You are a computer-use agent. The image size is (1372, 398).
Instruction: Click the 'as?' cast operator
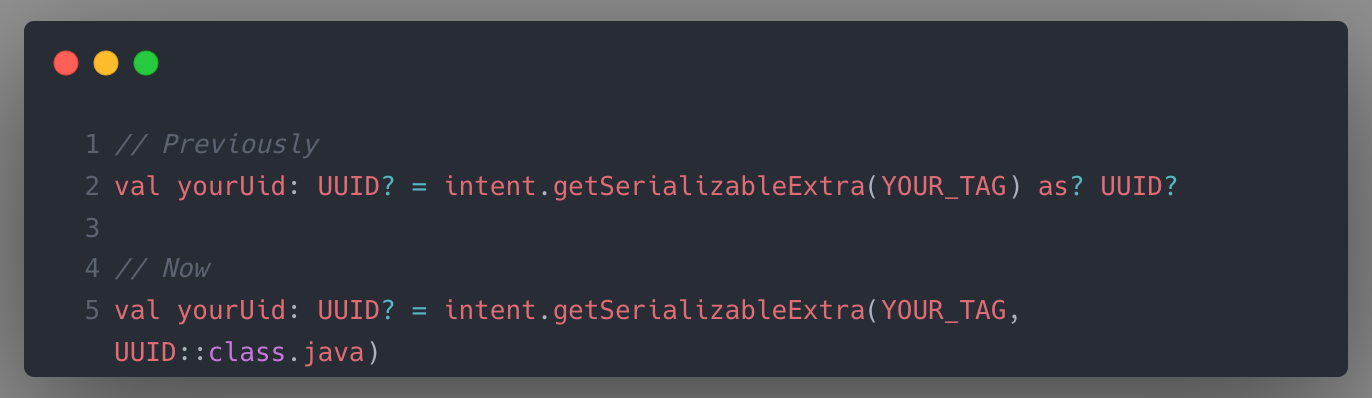click(1061, 187)
